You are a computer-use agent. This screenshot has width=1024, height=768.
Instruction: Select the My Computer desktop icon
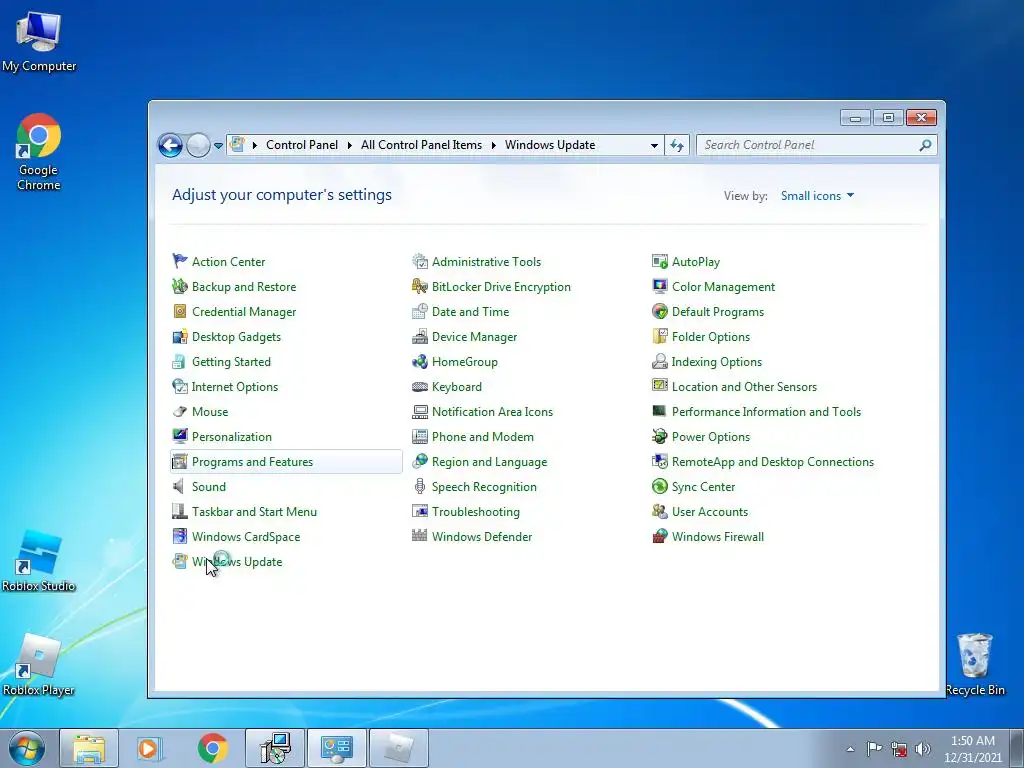click(x=39, y=42)
